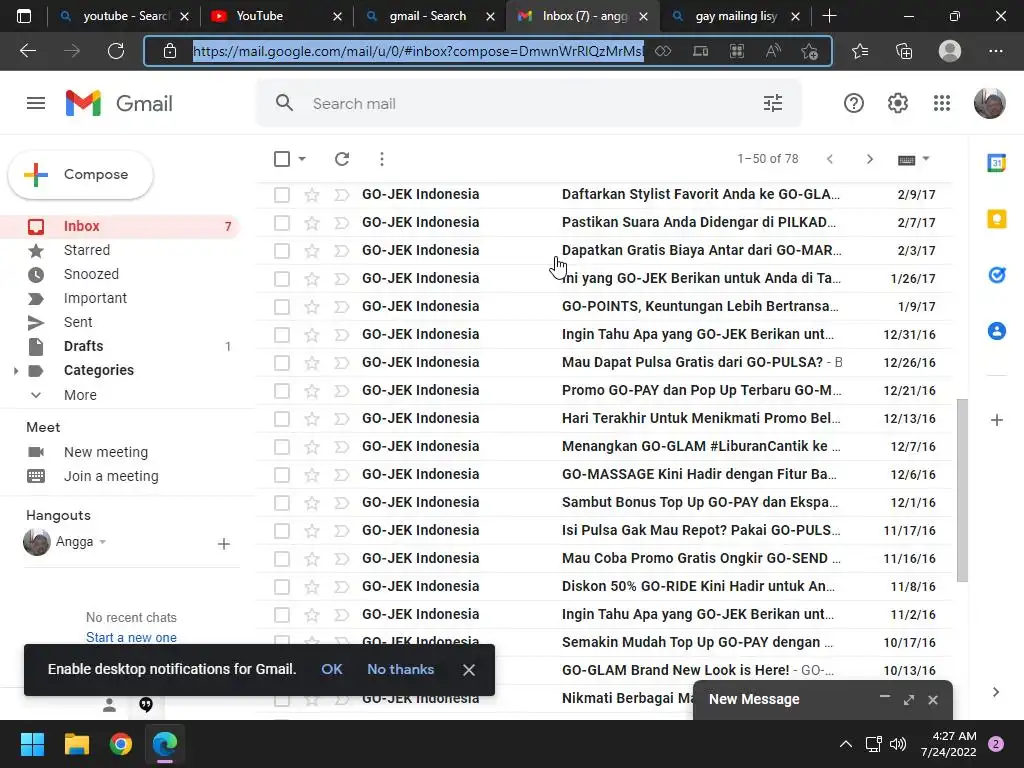Image resolution: width=1024 pixels, height=768 pixels.
Task: Open File Explorer from taskbar
Action: [x=76, y=744]
